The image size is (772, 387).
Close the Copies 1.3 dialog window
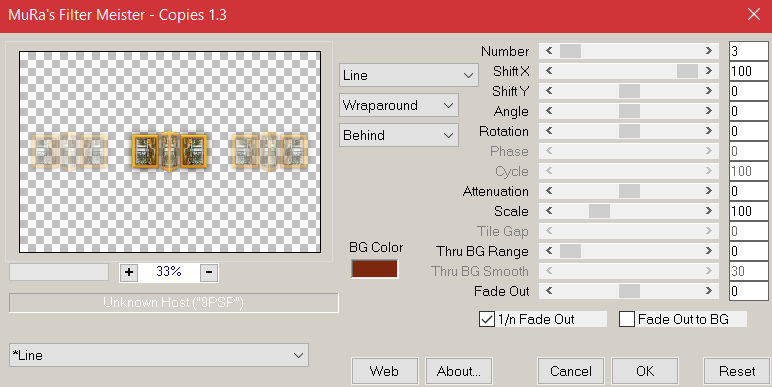pos(754,14)
